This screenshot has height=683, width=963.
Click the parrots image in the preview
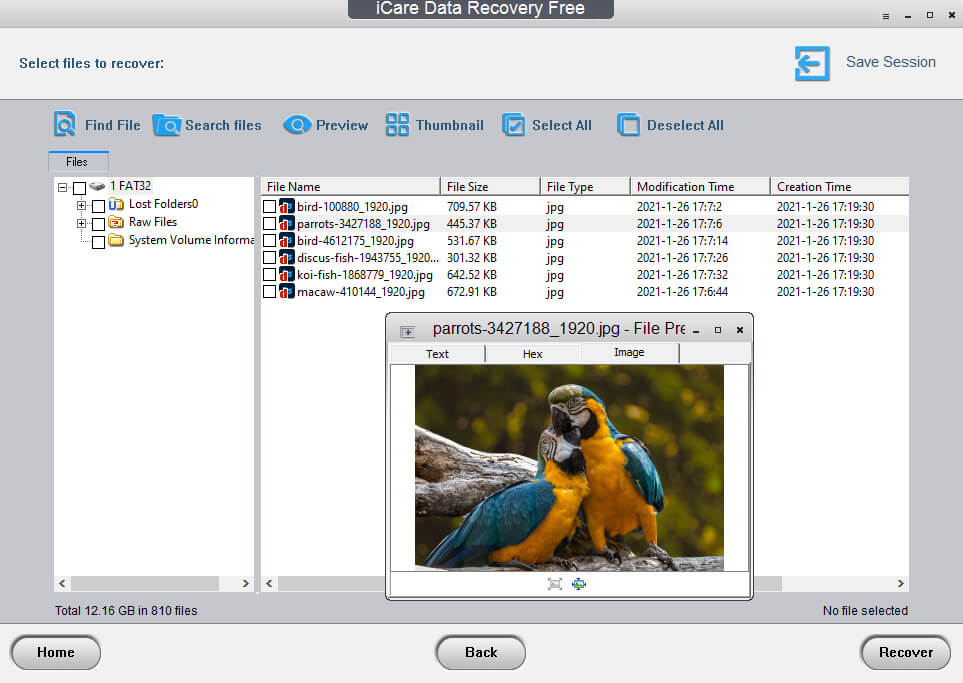pyautogui.click(x=569, y=468)
